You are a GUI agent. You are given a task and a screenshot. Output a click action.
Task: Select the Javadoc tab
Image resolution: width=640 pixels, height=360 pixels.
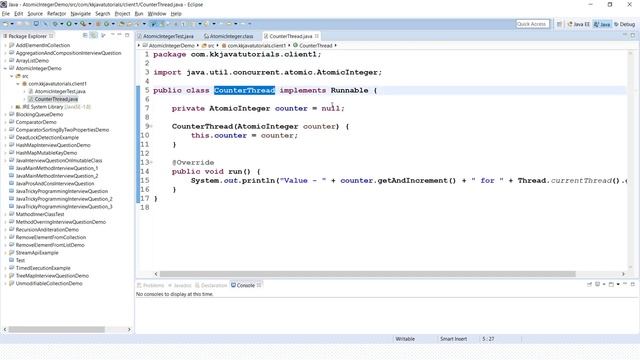click(x=180, y=285)
